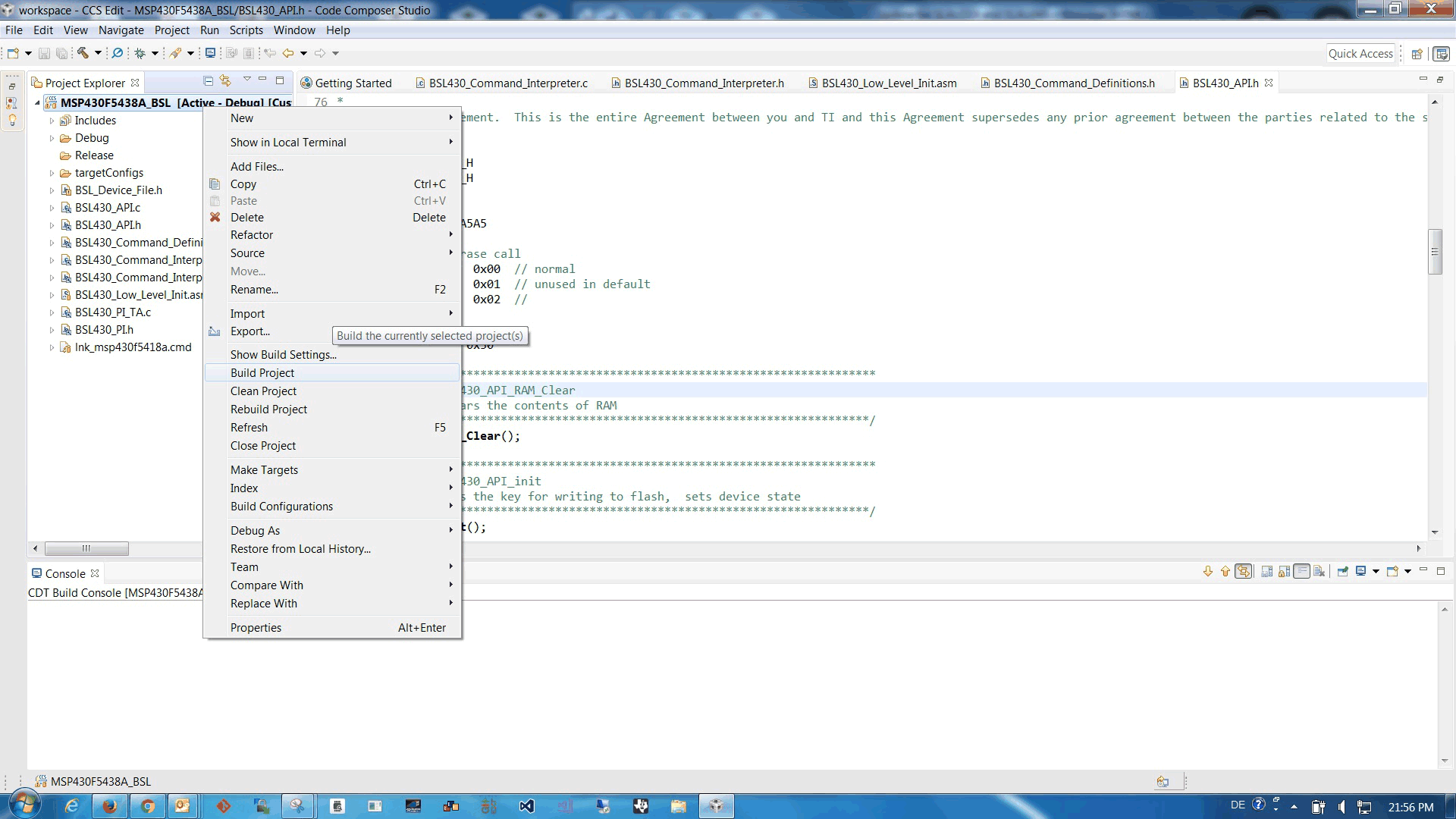Choose Build Project from context menu
Image resolution: width=1456 pixels, height=819 pixels.
(332, 373)
